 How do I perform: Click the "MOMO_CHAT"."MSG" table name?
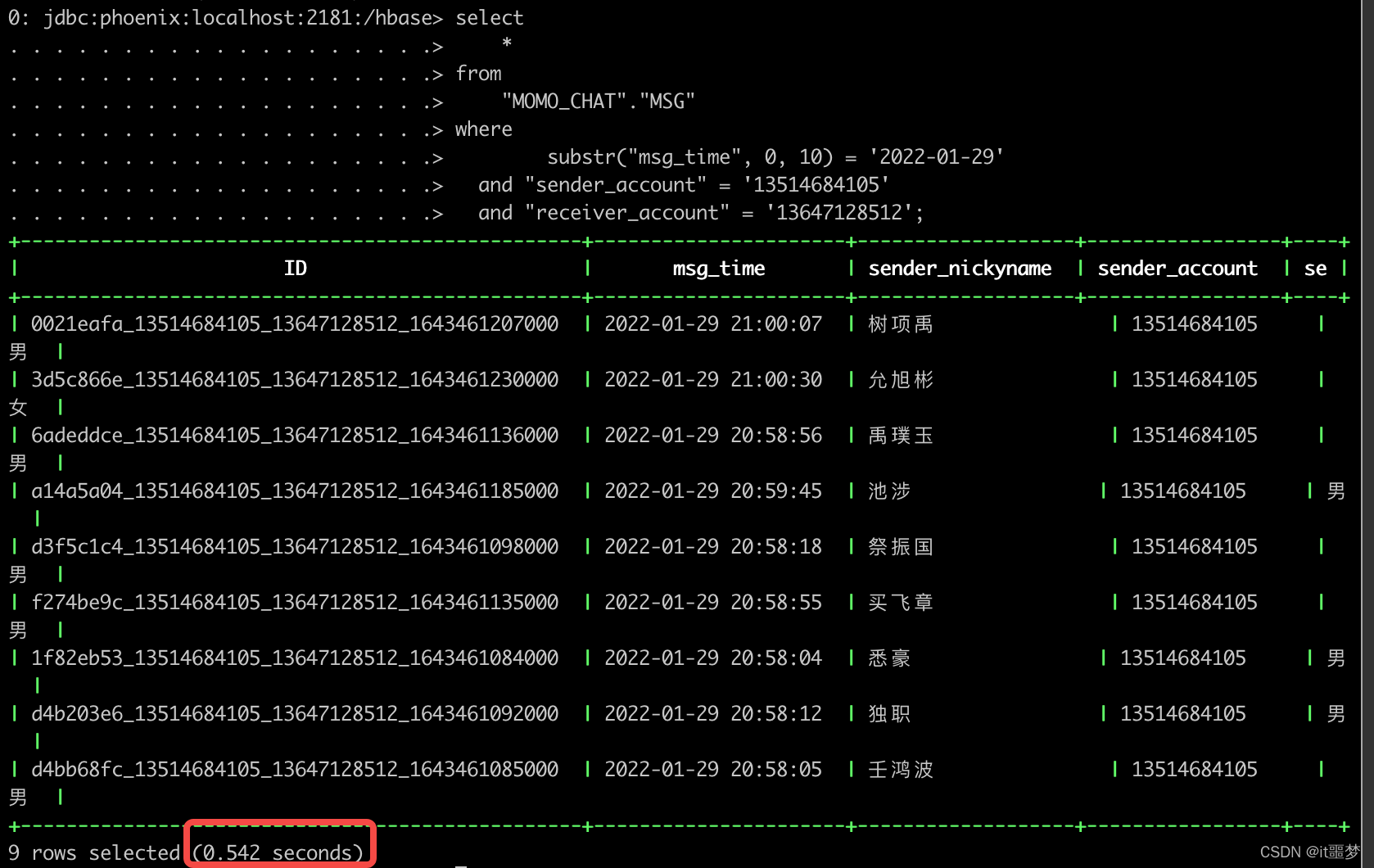(x=599, y=102)
